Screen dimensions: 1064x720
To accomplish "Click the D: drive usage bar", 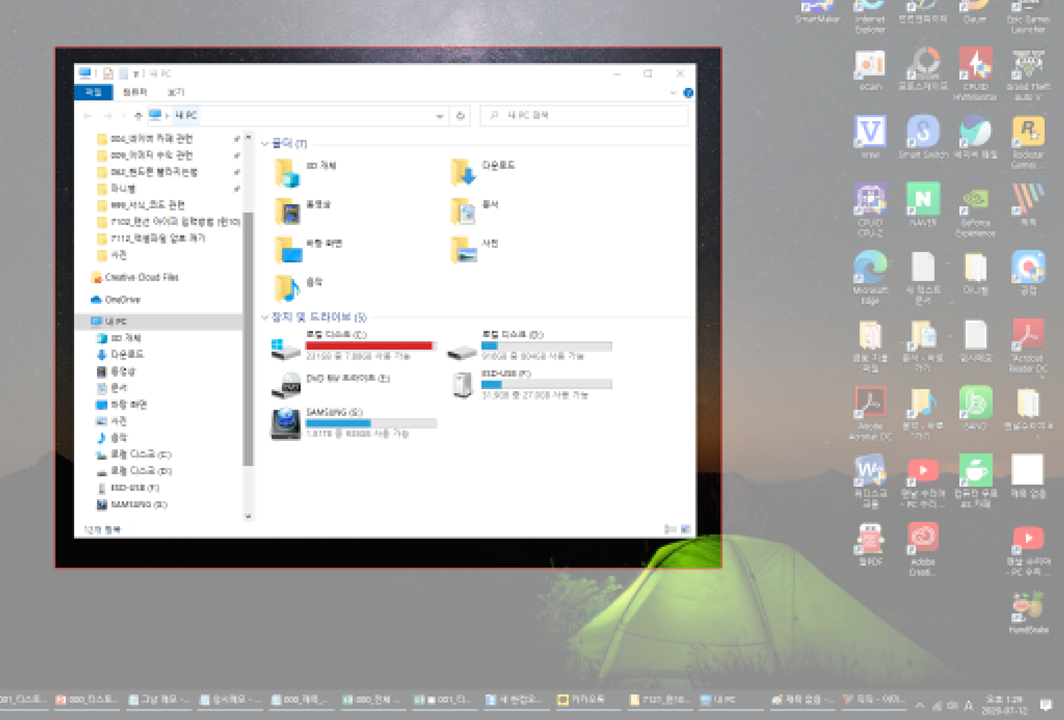I will 546,345.
